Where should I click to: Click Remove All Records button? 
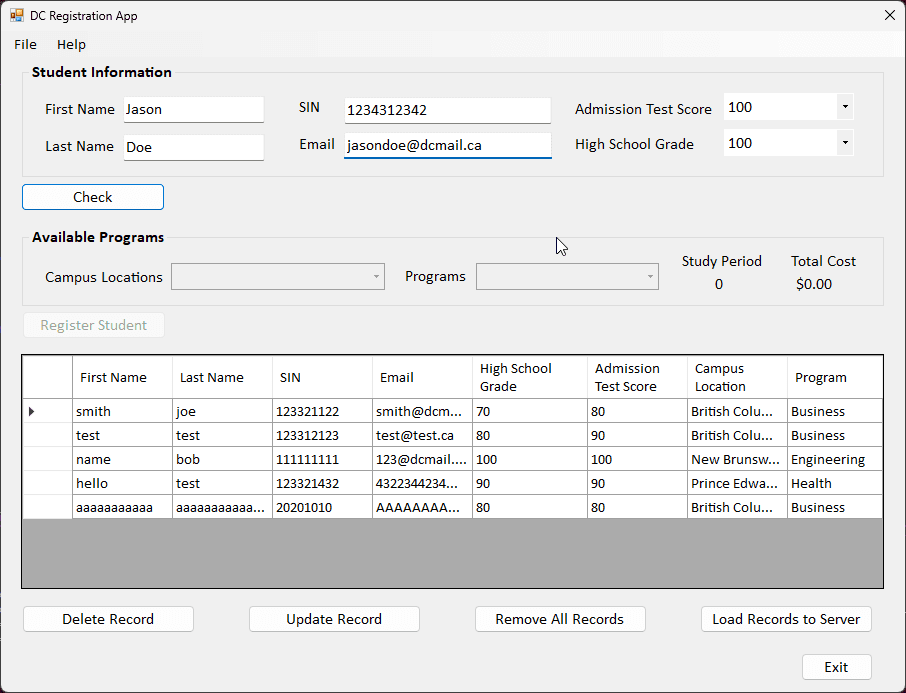tap(560, 619)
